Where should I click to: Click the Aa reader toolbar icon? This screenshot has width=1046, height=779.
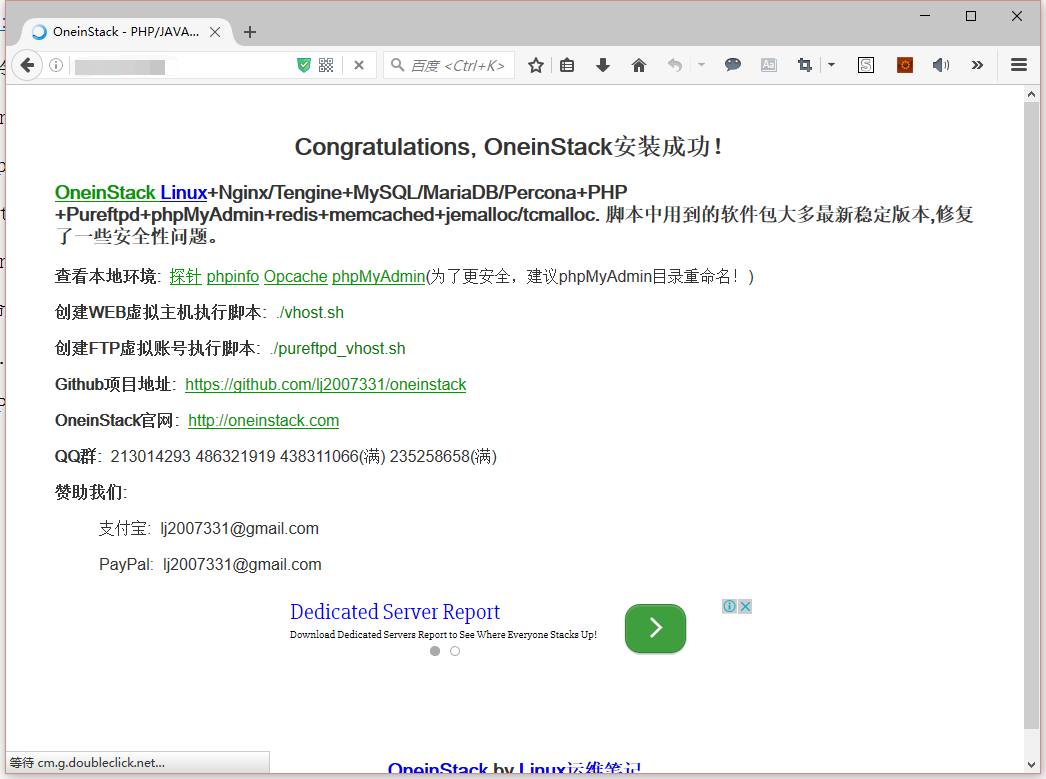coord(768,65)
